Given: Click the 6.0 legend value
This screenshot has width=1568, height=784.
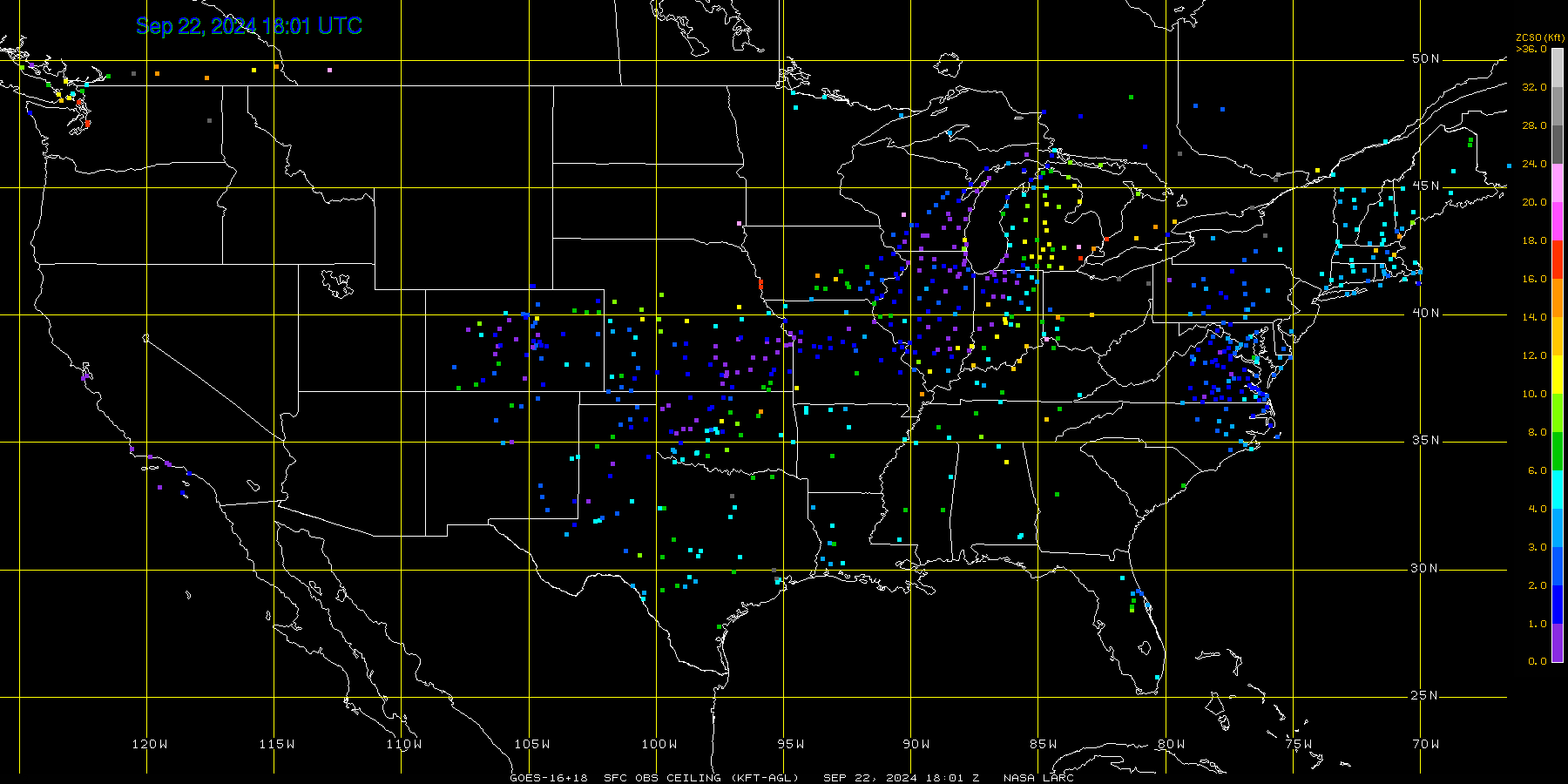Looking at the screenshot, I should point(1537,470).
